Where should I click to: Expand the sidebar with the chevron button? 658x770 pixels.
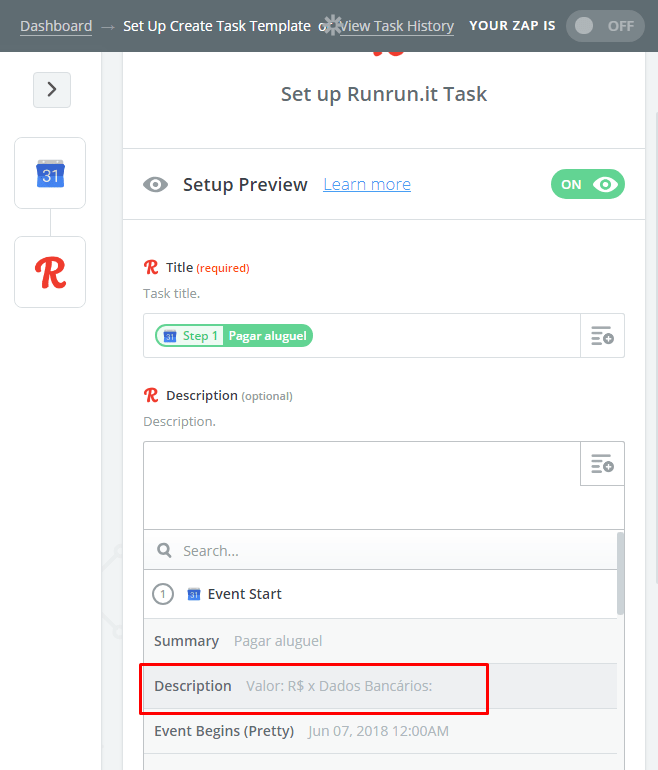(52, 90)
